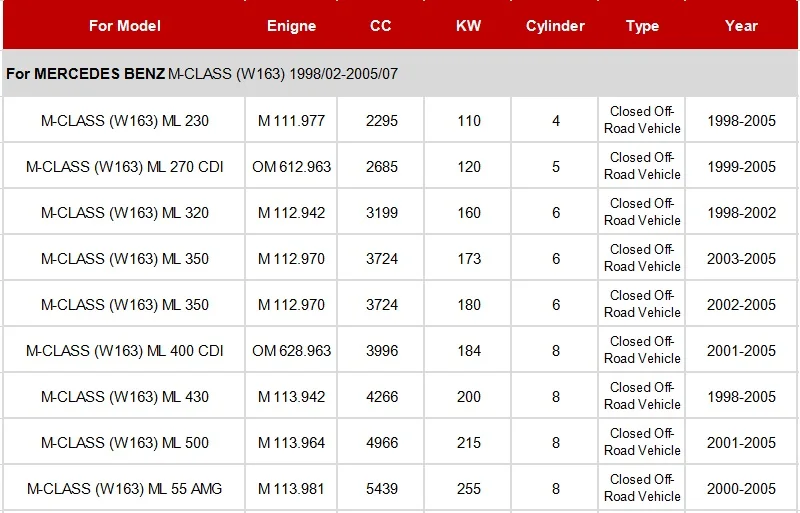Click engine code 'M 111.977'
Image resolution: width=800 pixels, height=513 pixels.
pyautogui.click(x=291, y=120)
